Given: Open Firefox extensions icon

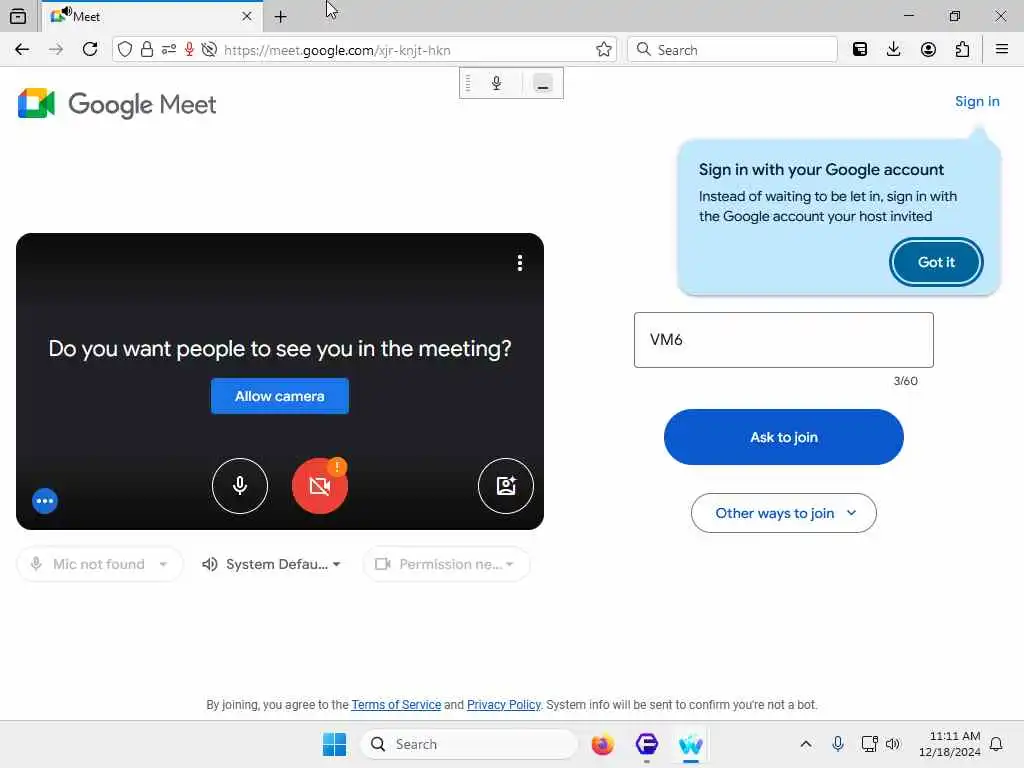Looking at the screenshot, I should click(x=962, y=50).
